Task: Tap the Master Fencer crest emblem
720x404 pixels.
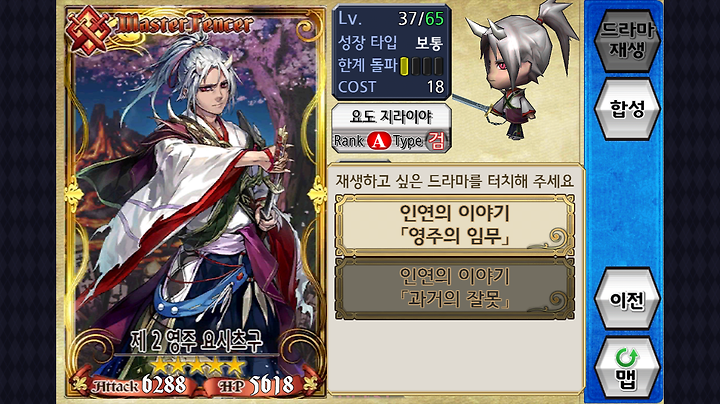Action: [x=88, y=30]
